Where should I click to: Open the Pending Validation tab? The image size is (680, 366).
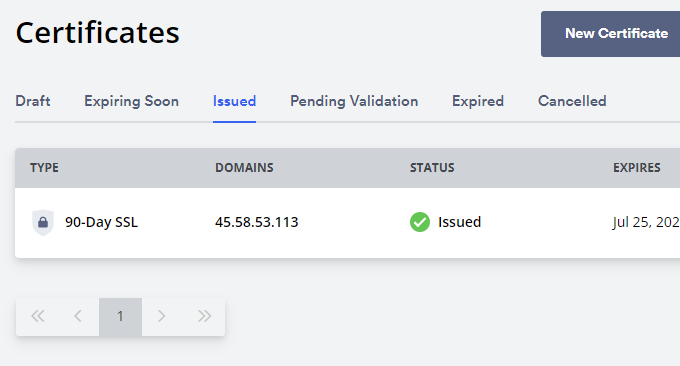[x=354, y=101]
